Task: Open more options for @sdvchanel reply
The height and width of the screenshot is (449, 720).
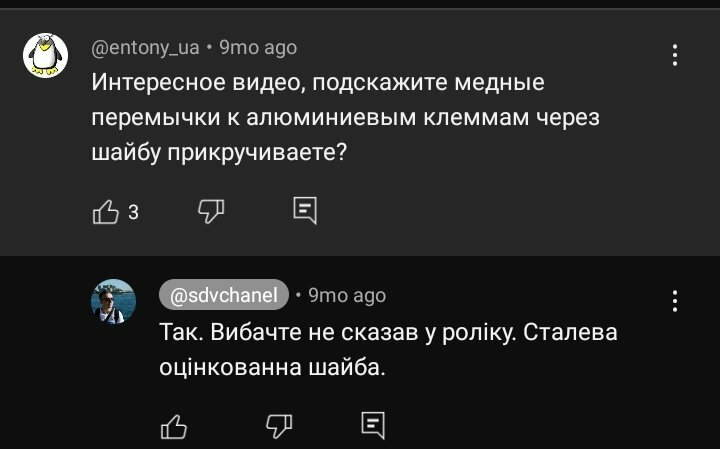Action: pyautogui.click(x=676, y=301)
